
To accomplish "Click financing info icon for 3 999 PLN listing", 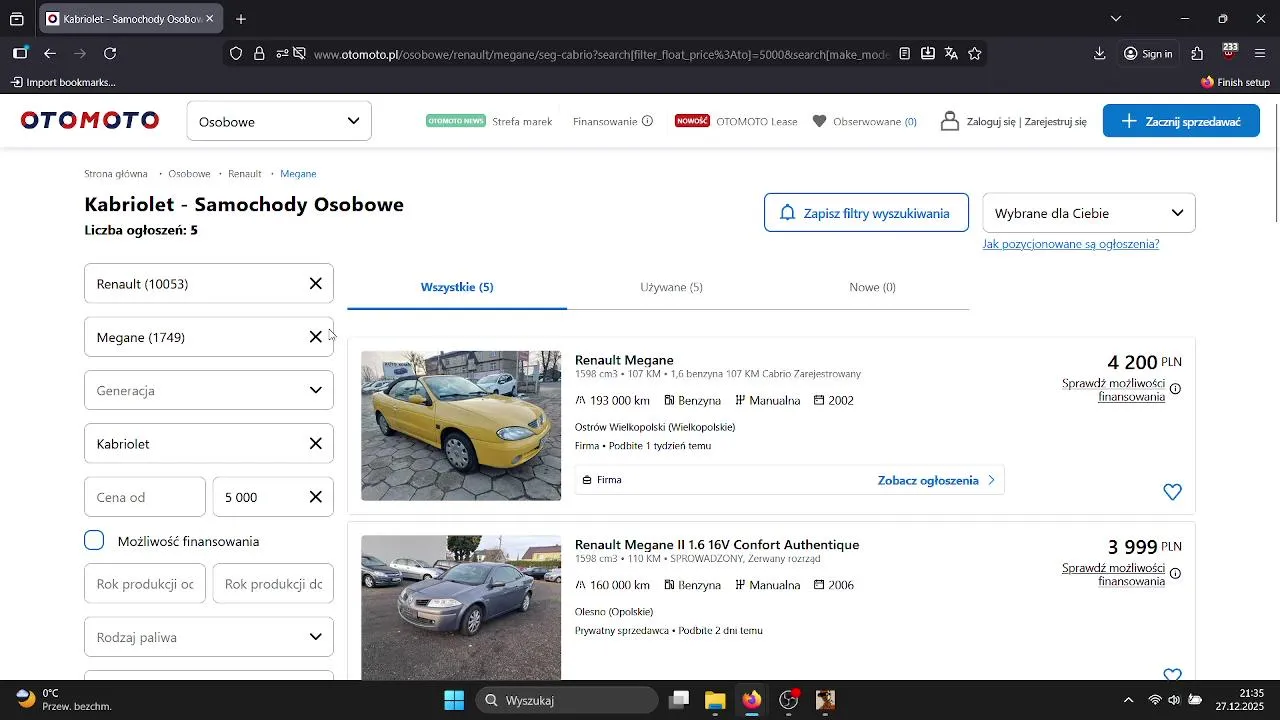I will coord(1175,573).
